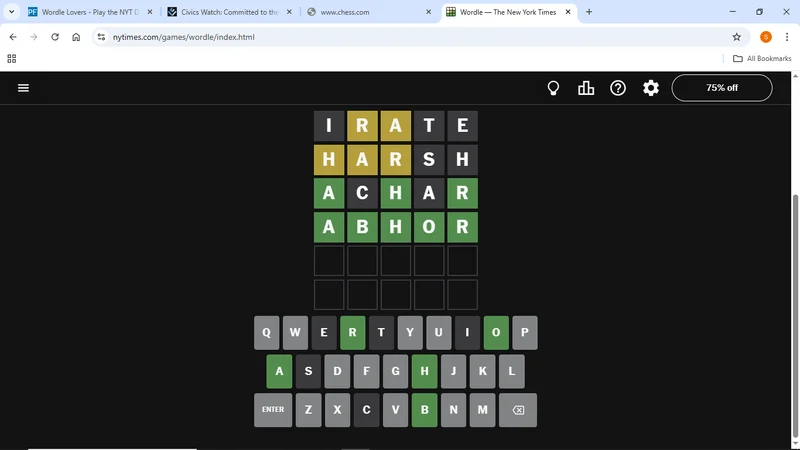Click the gray C tile in ACHAR row
This screenshot has width=800, height=450.
pos(362,193)
